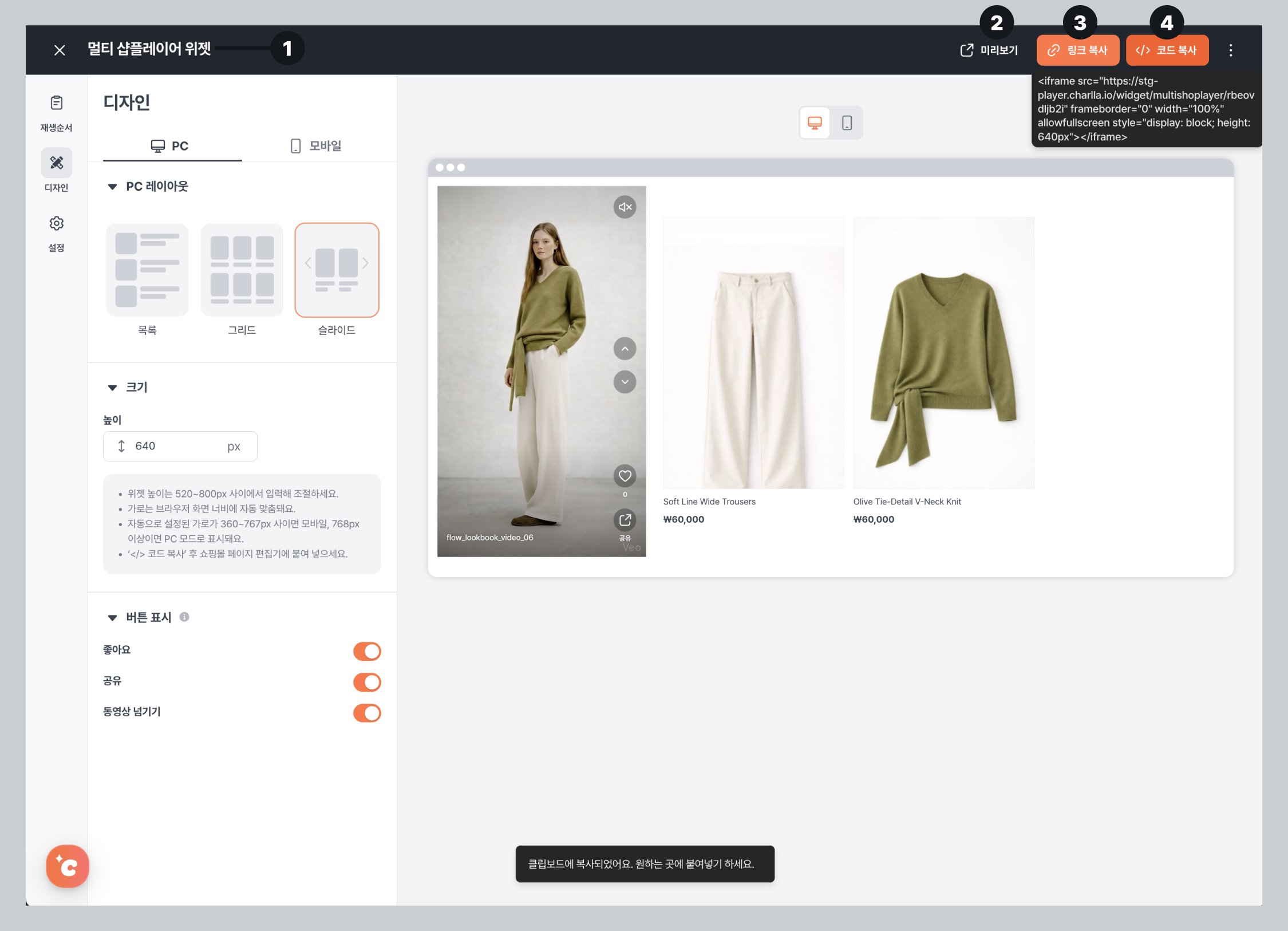Image resolution: width=1288 pixels, height=931 pixels.
Task: Click the heart like icon on video
Action: (x=625, y=476)
